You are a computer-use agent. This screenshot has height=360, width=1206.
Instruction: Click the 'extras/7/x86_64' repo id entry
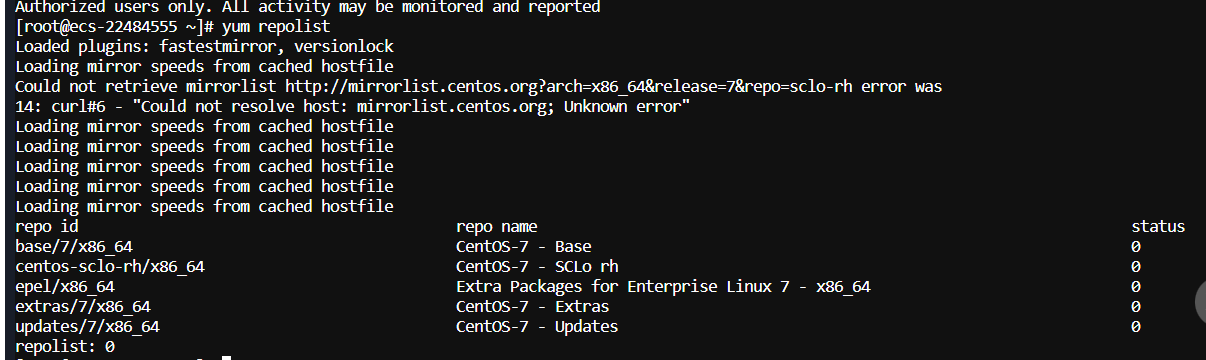pos(83,307)
